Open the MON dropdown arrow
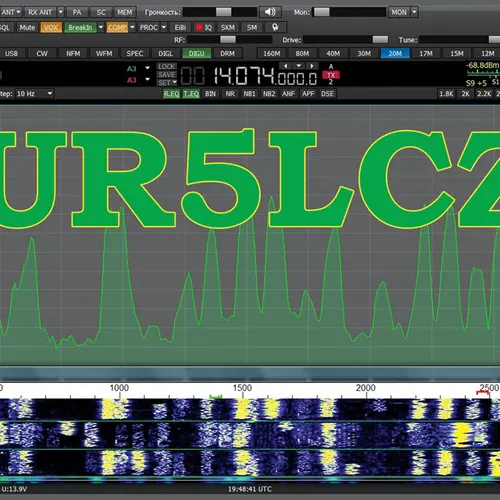 coord(414,12)
